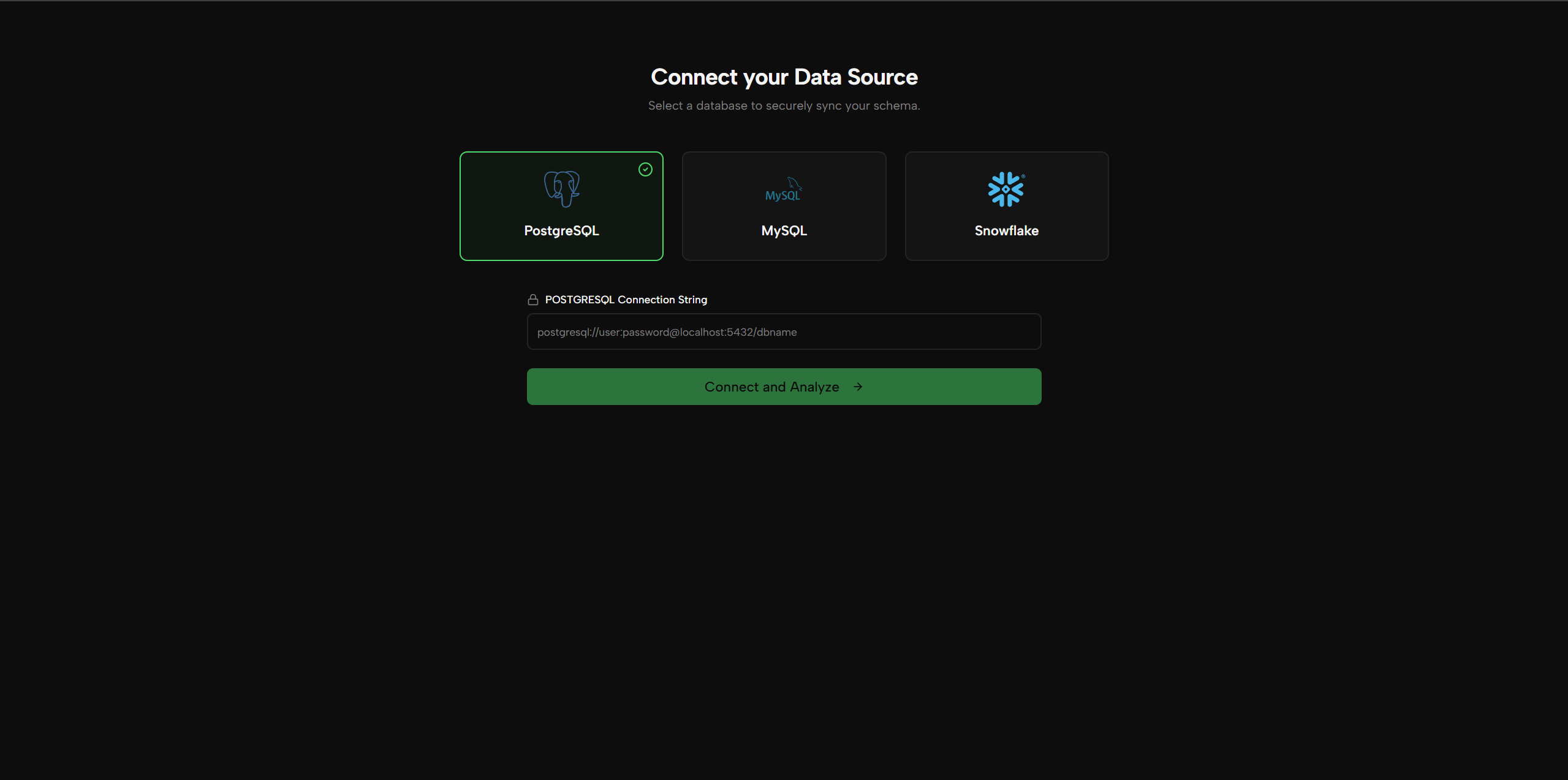Select Snowflake as the data source

point(1006,206)
